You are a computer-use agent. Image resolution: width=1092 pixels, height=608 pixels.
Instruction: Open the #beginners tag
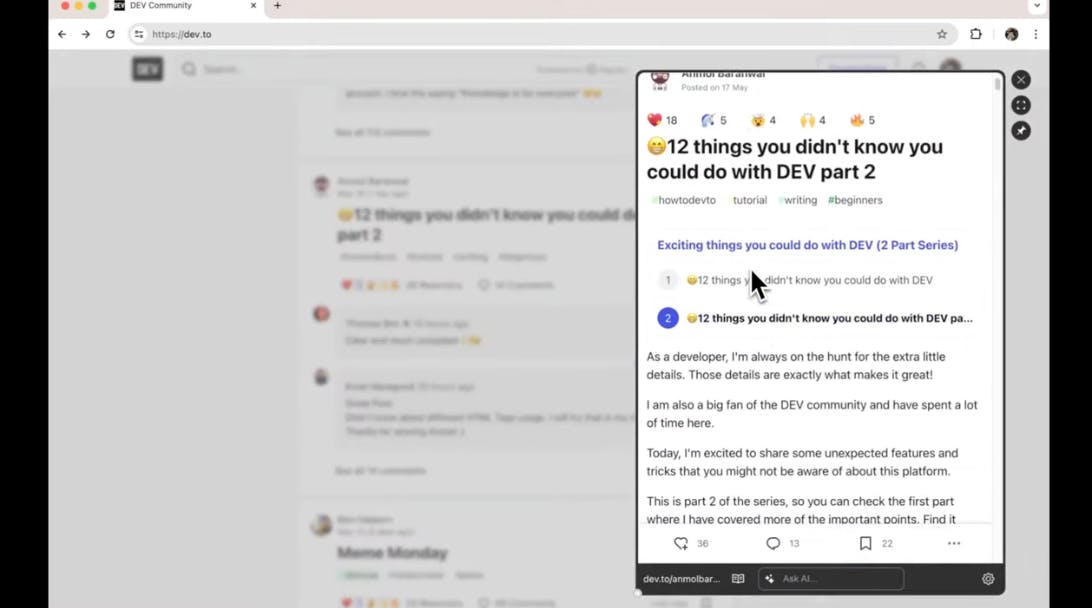(x=855, y=200)
